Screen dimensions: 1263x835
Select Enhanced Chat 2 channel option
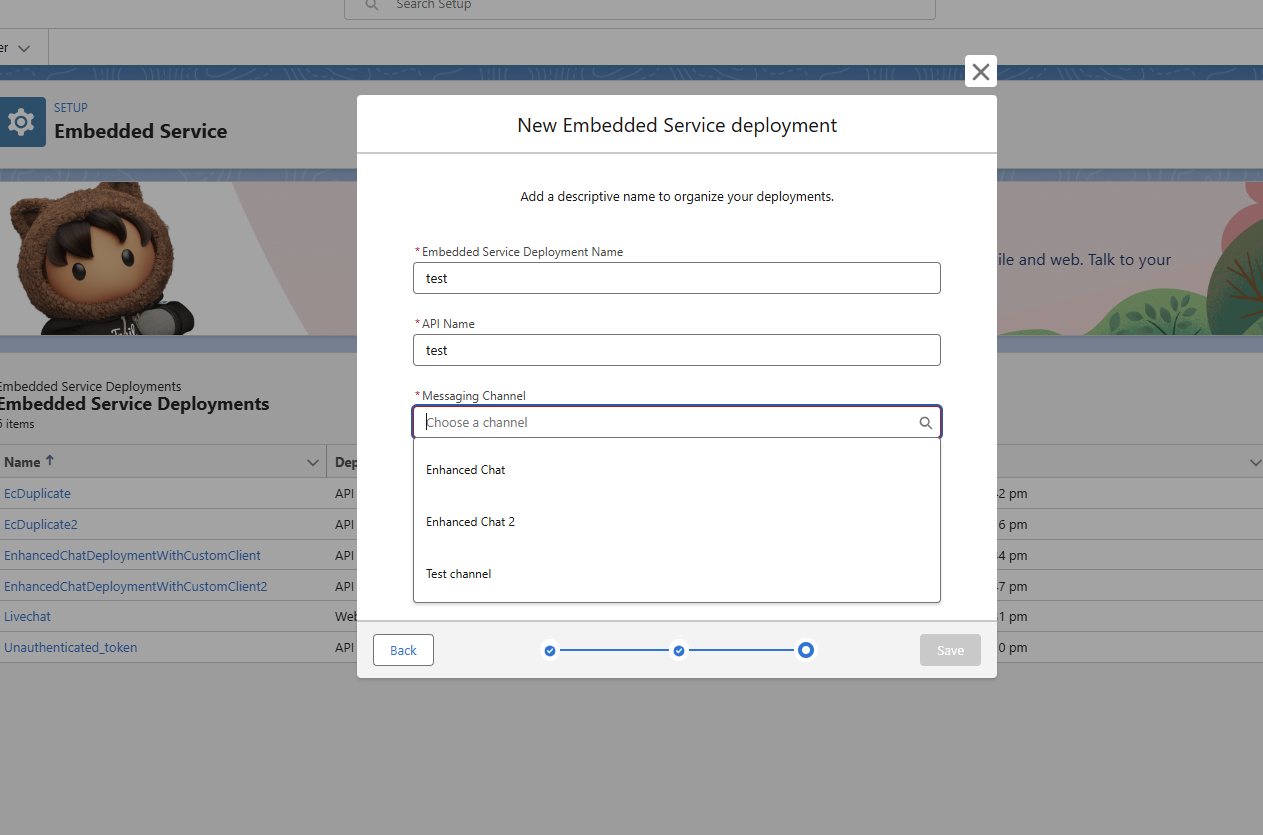(677, 522)
